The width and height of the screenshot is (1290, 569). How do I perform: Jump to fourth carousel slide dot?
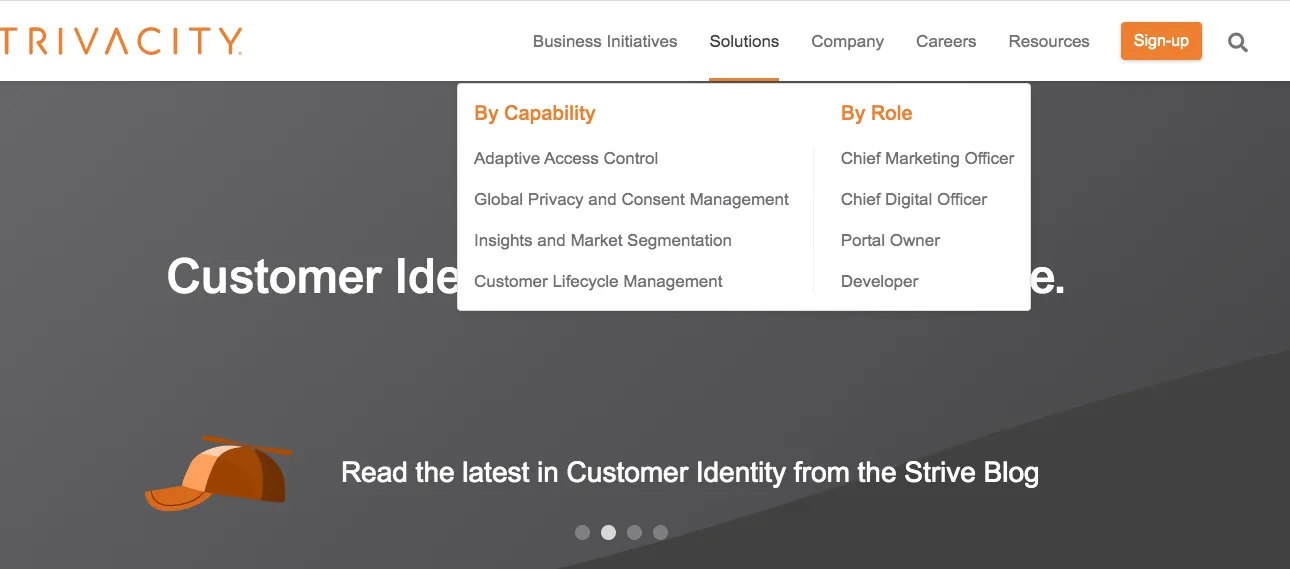tap(660, 533)
